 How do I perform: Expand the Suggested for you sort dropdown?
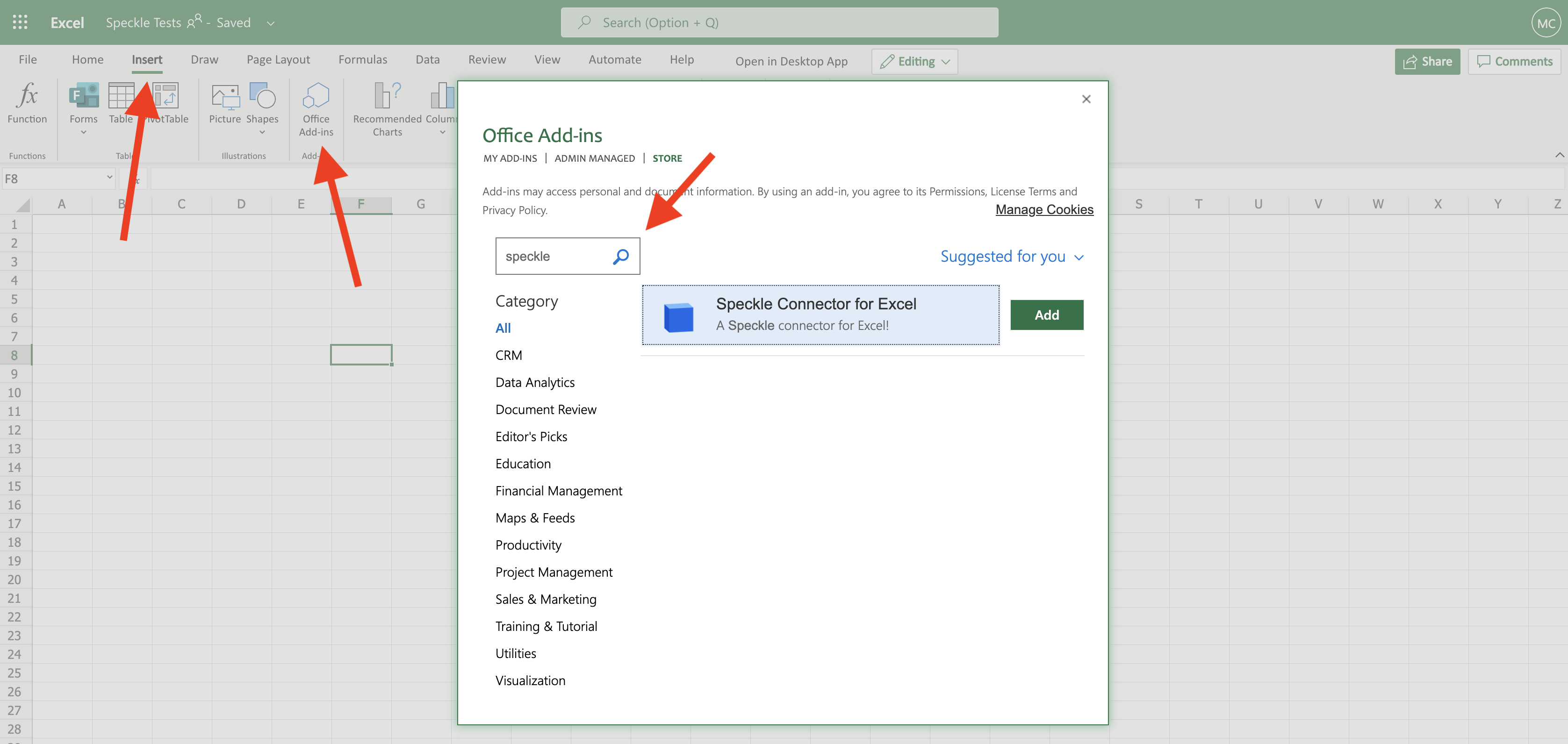click(x=1012, y=256)
